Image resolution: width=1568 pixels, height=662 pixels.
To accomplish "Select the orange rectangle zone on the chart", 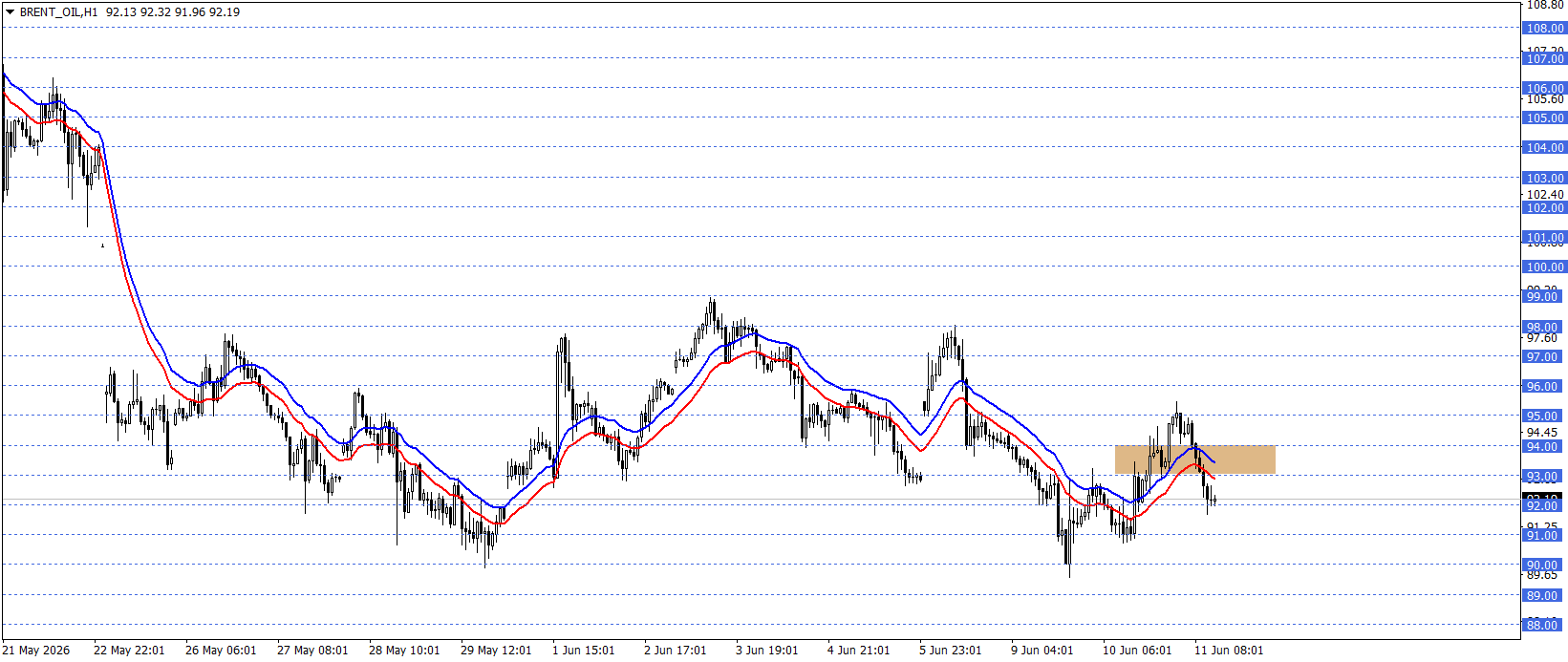I will (1194, 459).
